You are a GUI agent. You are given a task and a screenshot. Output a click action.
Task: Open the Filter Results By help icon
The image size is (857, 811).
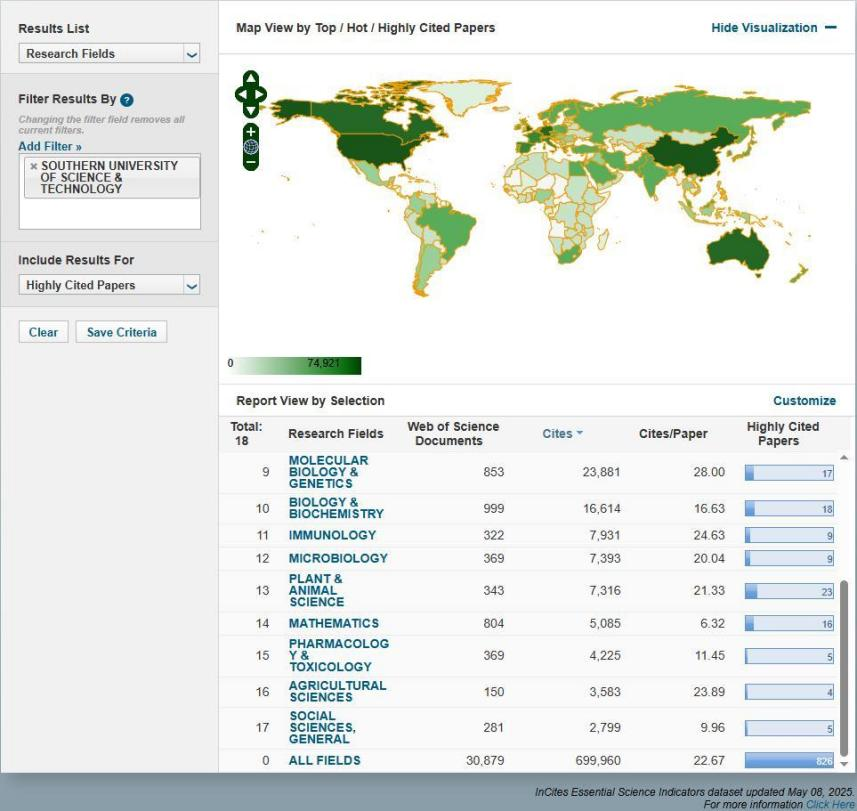(127, 100)
